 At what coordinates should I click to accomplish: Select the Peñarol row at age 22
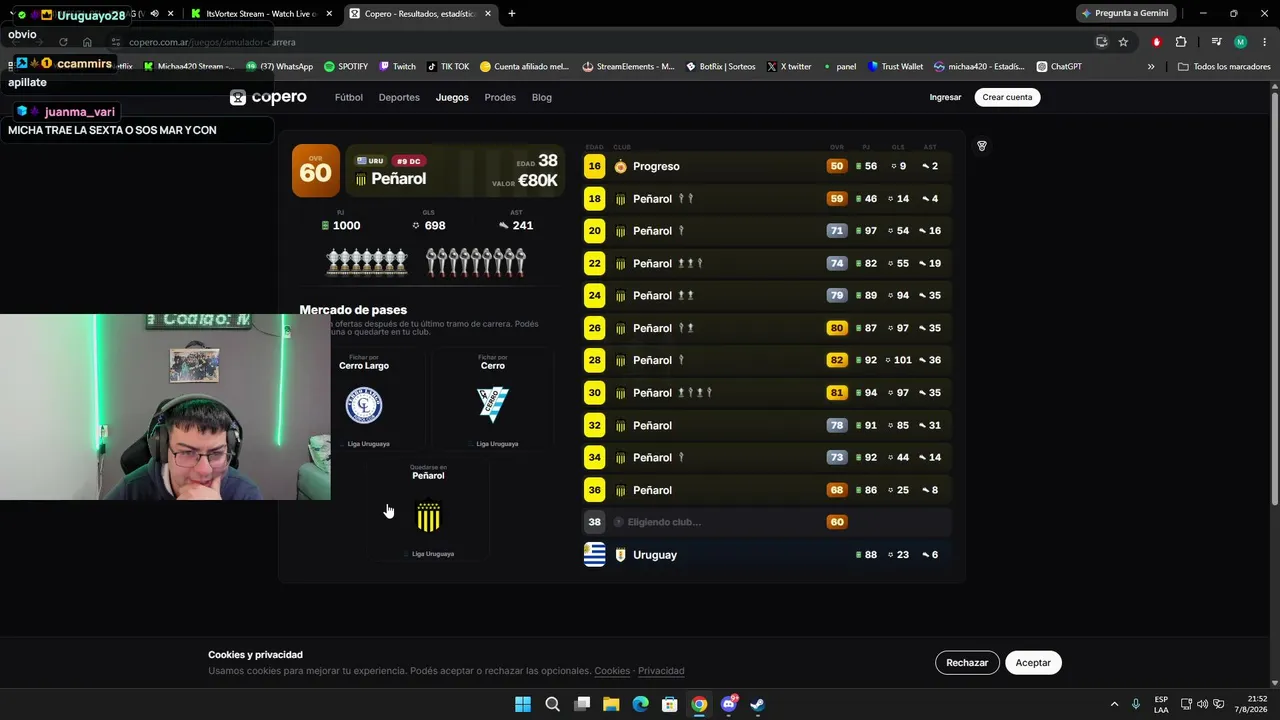tap(766, 264)
